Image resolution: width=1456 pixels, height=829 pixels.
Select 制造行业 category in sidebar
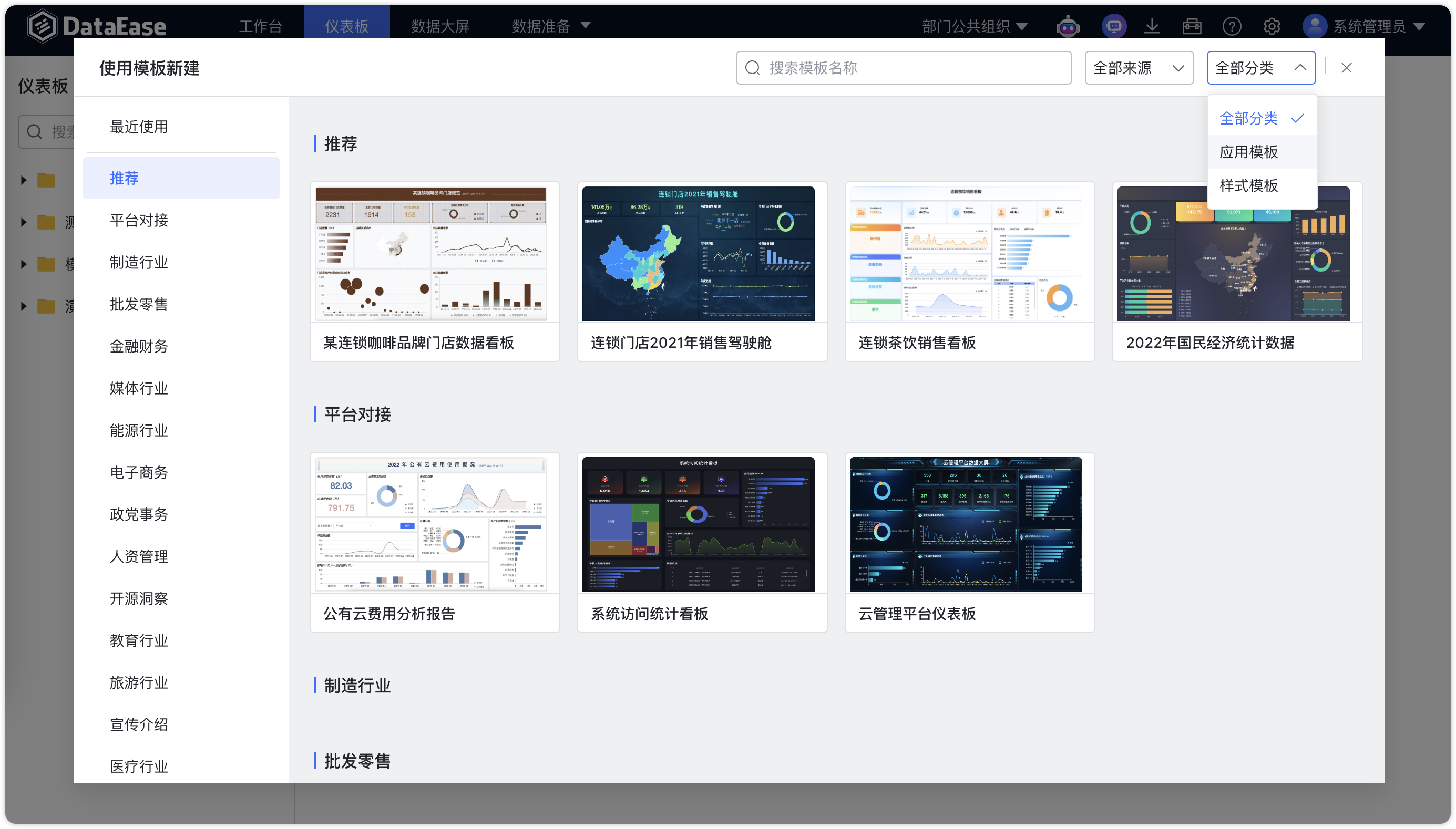point(181,263)
